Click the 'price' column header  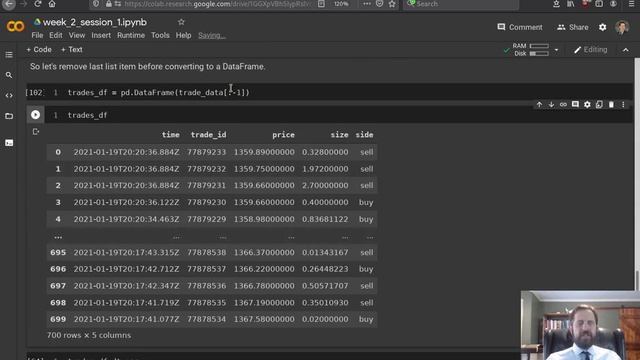[x=283, y=135]
